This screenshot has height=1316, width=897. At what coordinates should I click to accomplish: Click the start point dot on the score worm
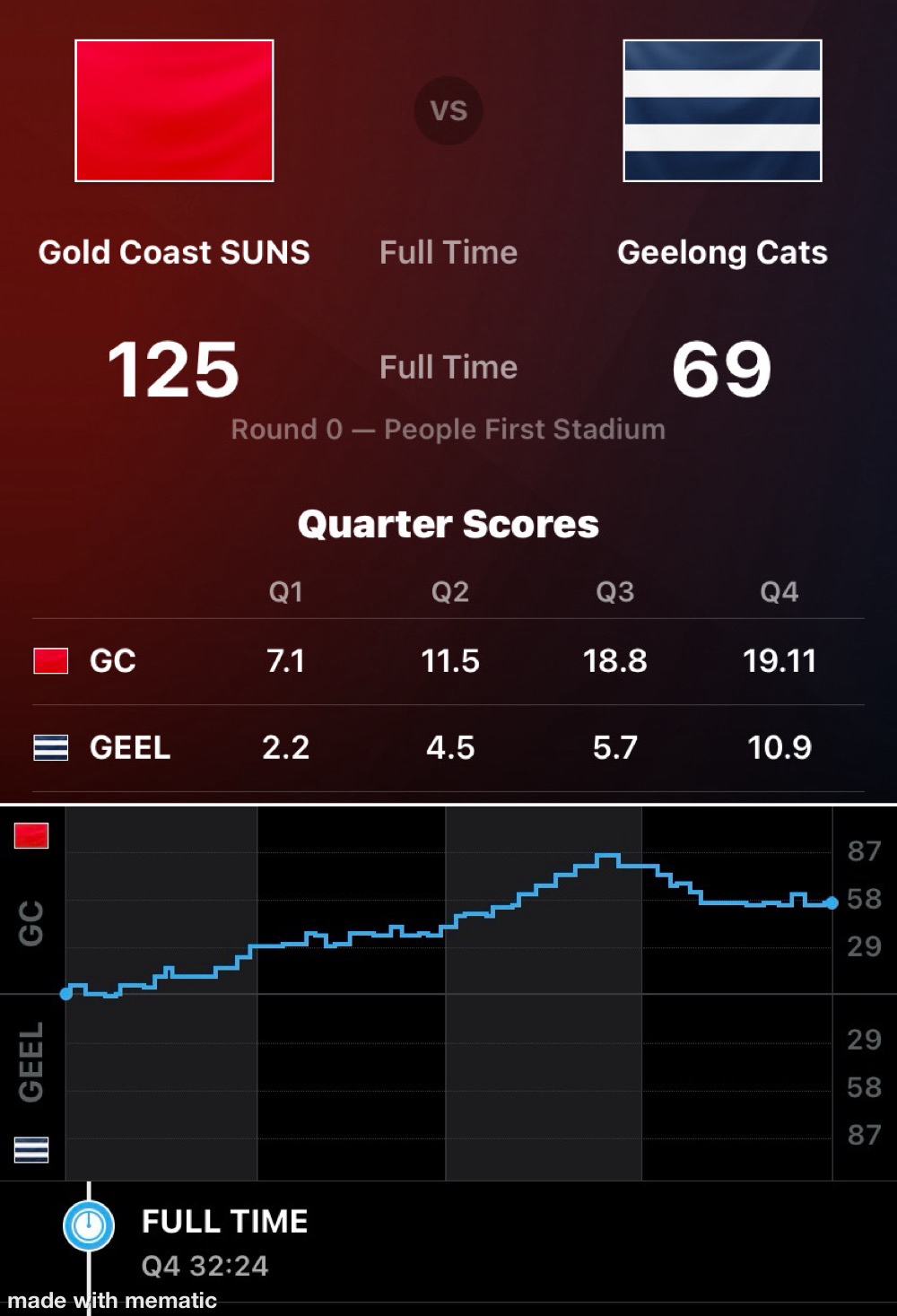(x=65, y=993)
